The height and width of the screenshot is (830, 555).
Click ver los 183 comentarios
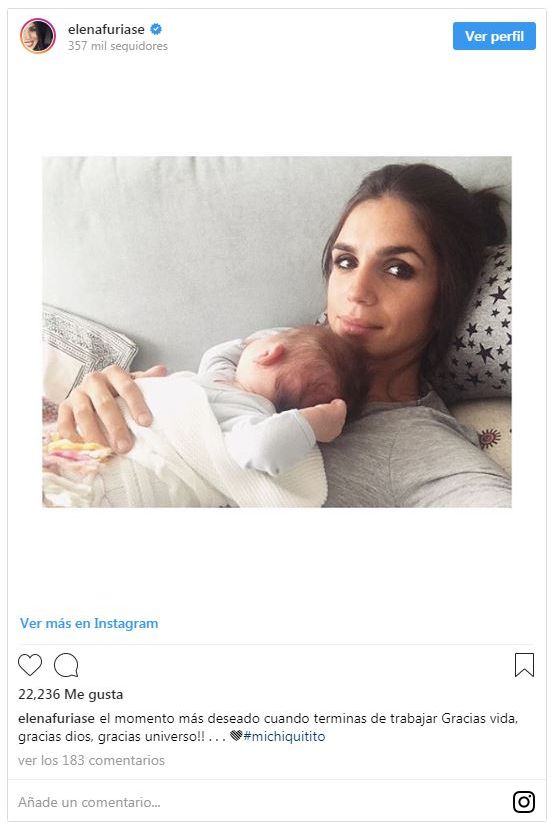point(91,760)
